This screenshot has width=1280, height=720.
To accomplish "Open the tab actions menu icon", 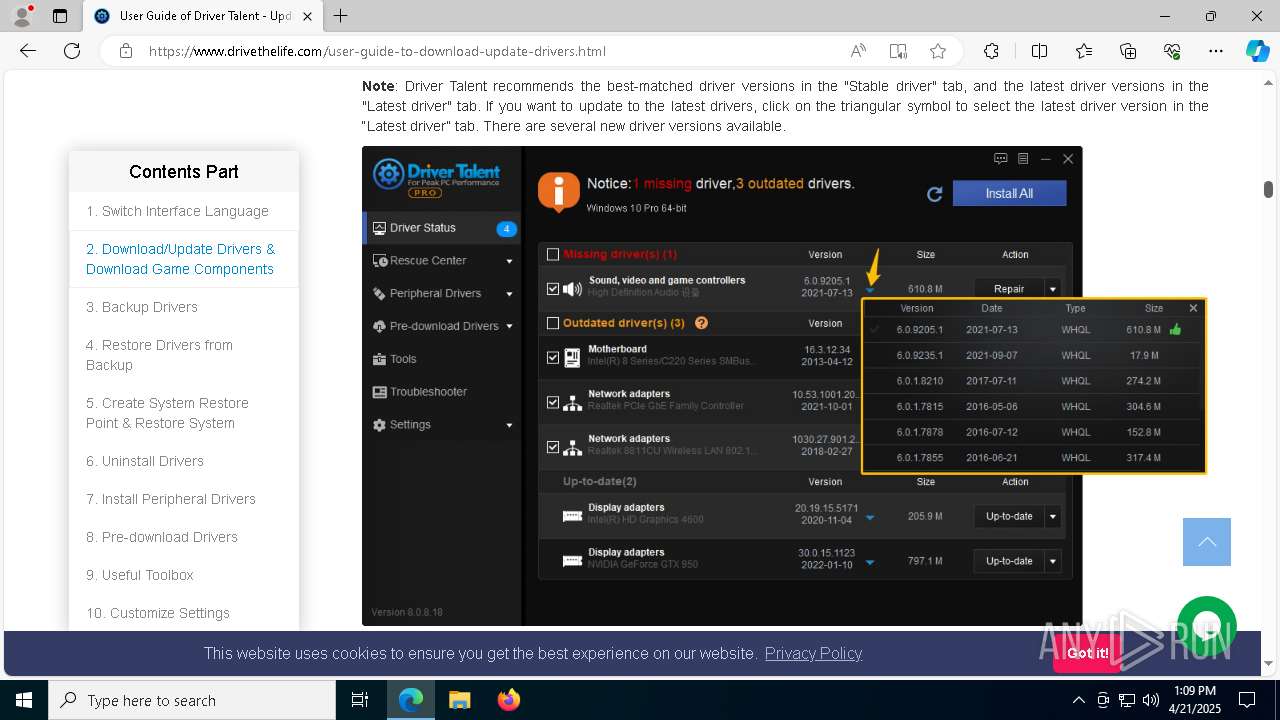I will point(60,16).
